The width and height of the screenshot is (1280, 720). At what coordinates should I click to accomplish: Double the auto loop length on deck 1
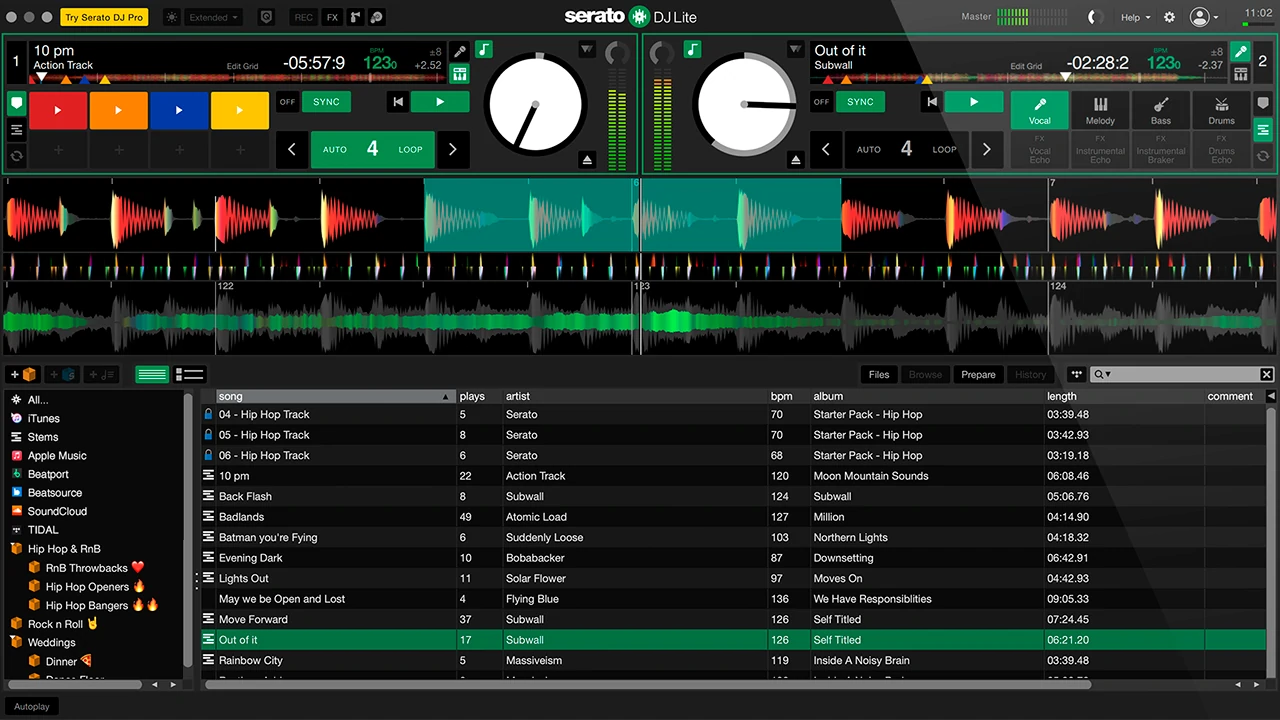[452, 150]
